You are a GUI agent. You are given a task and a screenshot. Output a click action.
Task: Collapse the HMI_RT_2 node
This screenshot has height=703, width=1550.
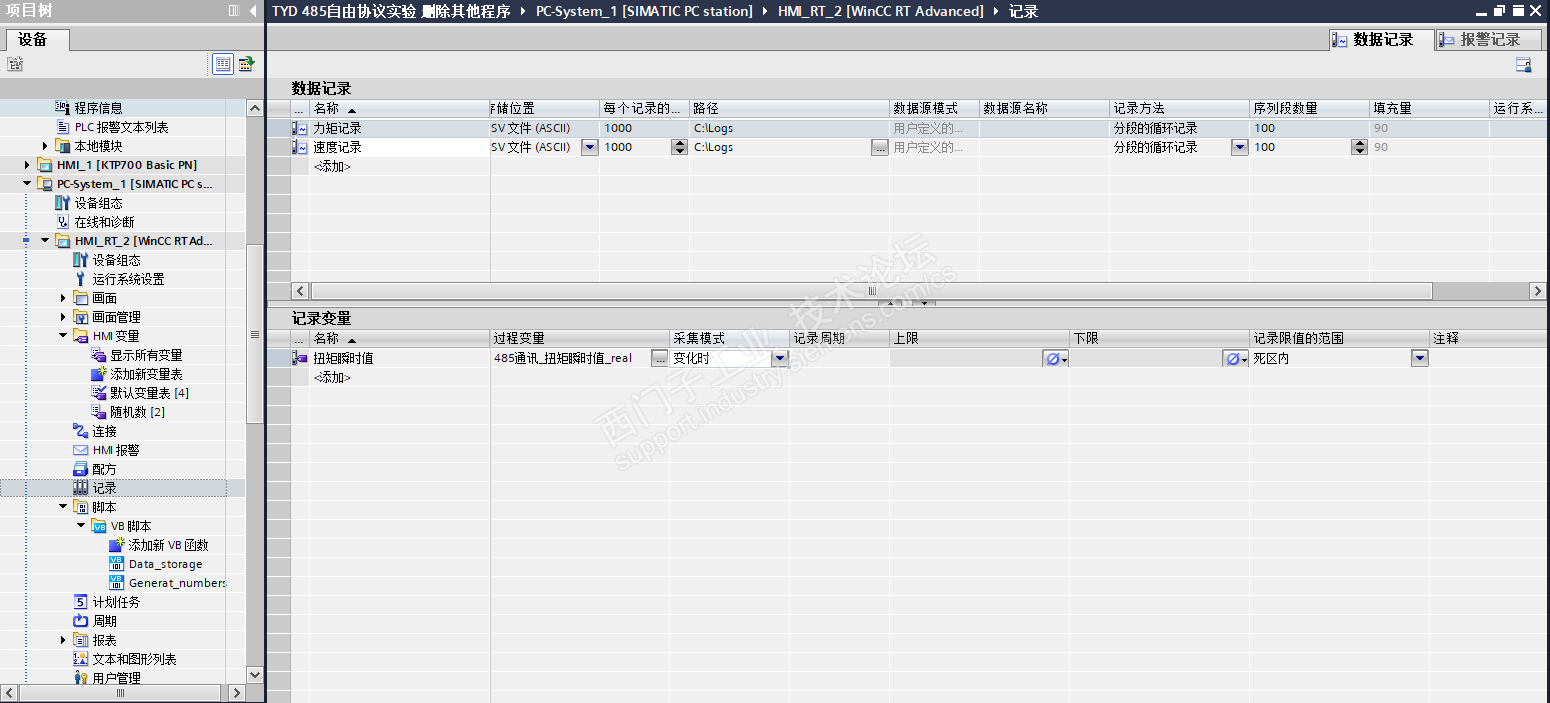pos(45,241)
